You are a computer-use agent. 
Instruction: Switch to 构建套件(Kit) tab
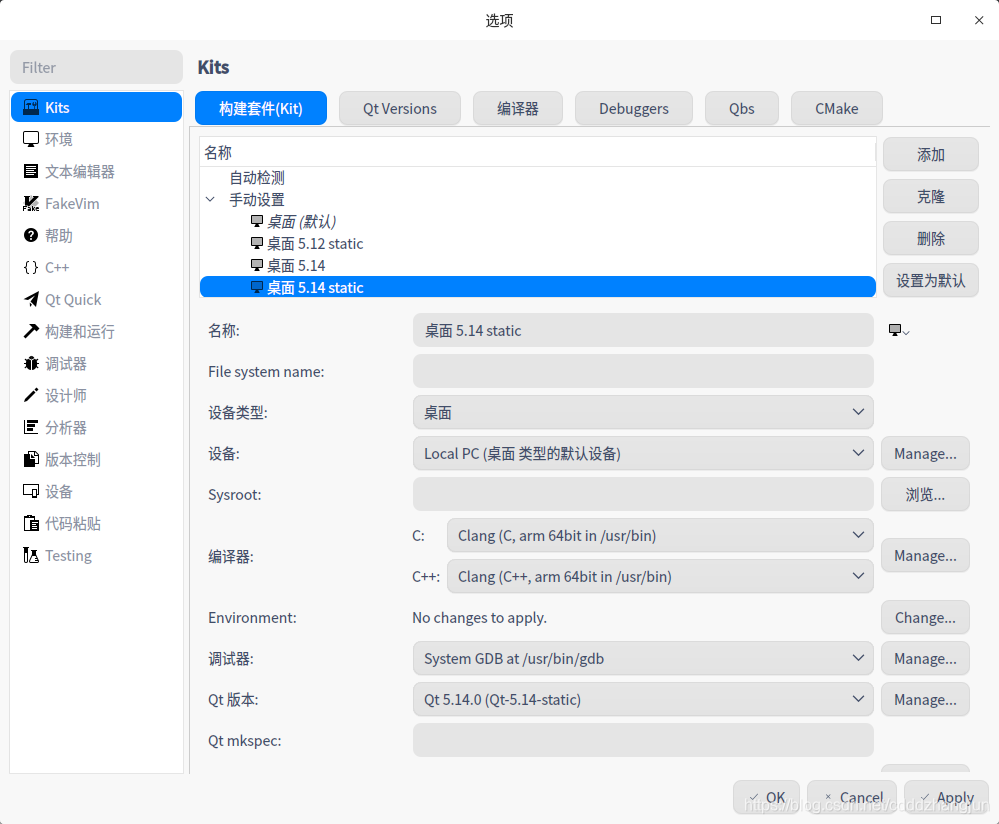click(x=261, y=108)
